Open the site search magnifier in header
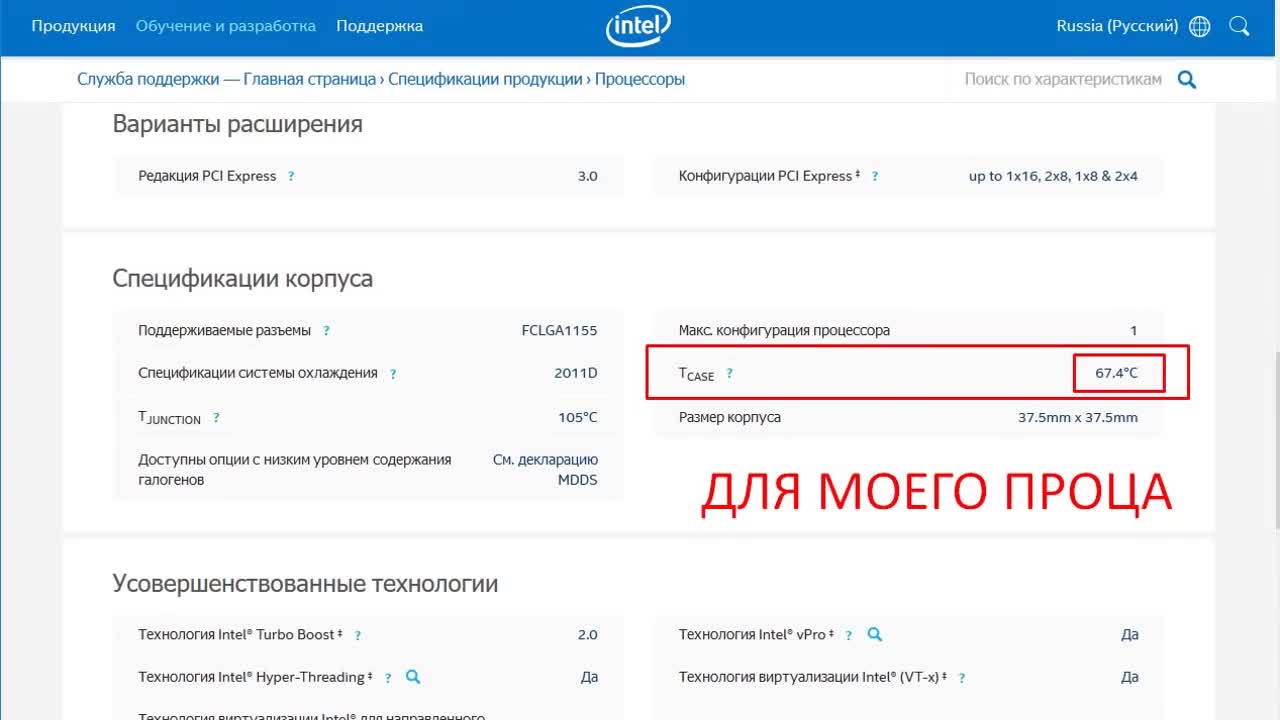The height and width of the screenshot is (720, 1280). tap(1240, 27)
